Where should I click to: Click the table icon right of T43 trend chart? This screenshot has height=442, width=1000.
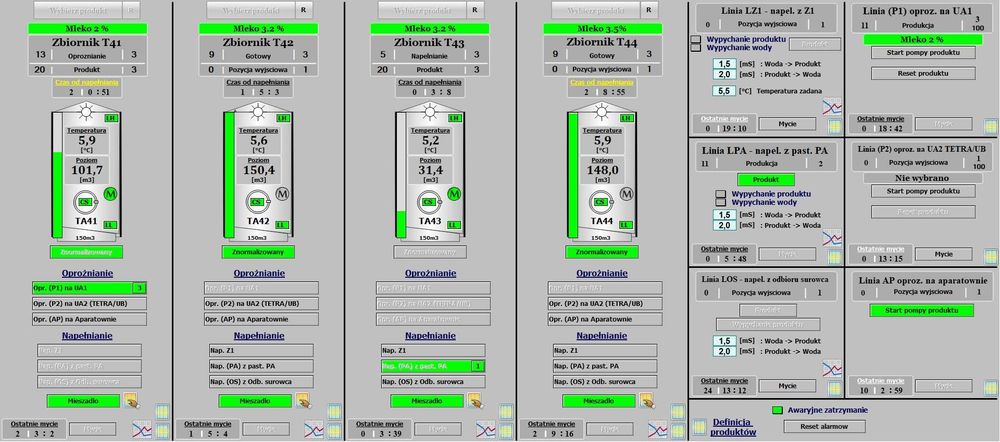click(x=506, y=431)
